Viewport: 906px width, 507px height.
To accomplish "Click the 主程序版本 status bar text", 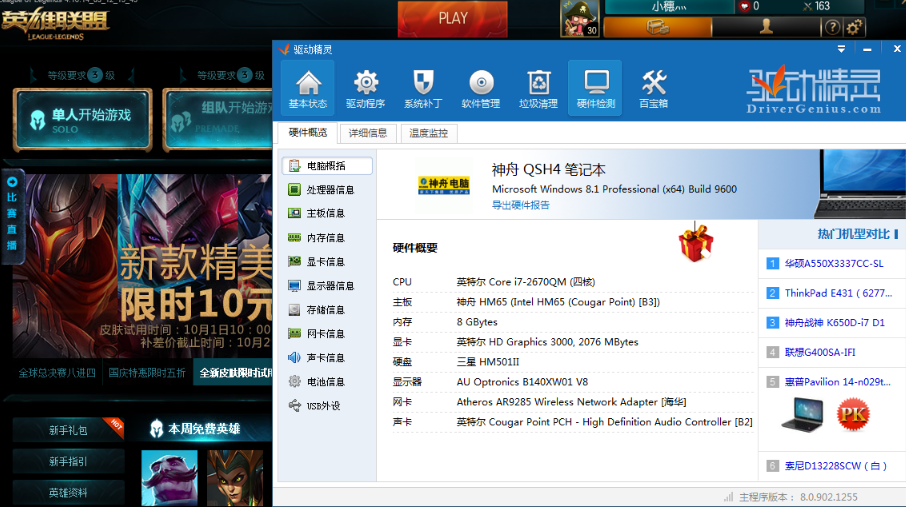I will 799,497.
